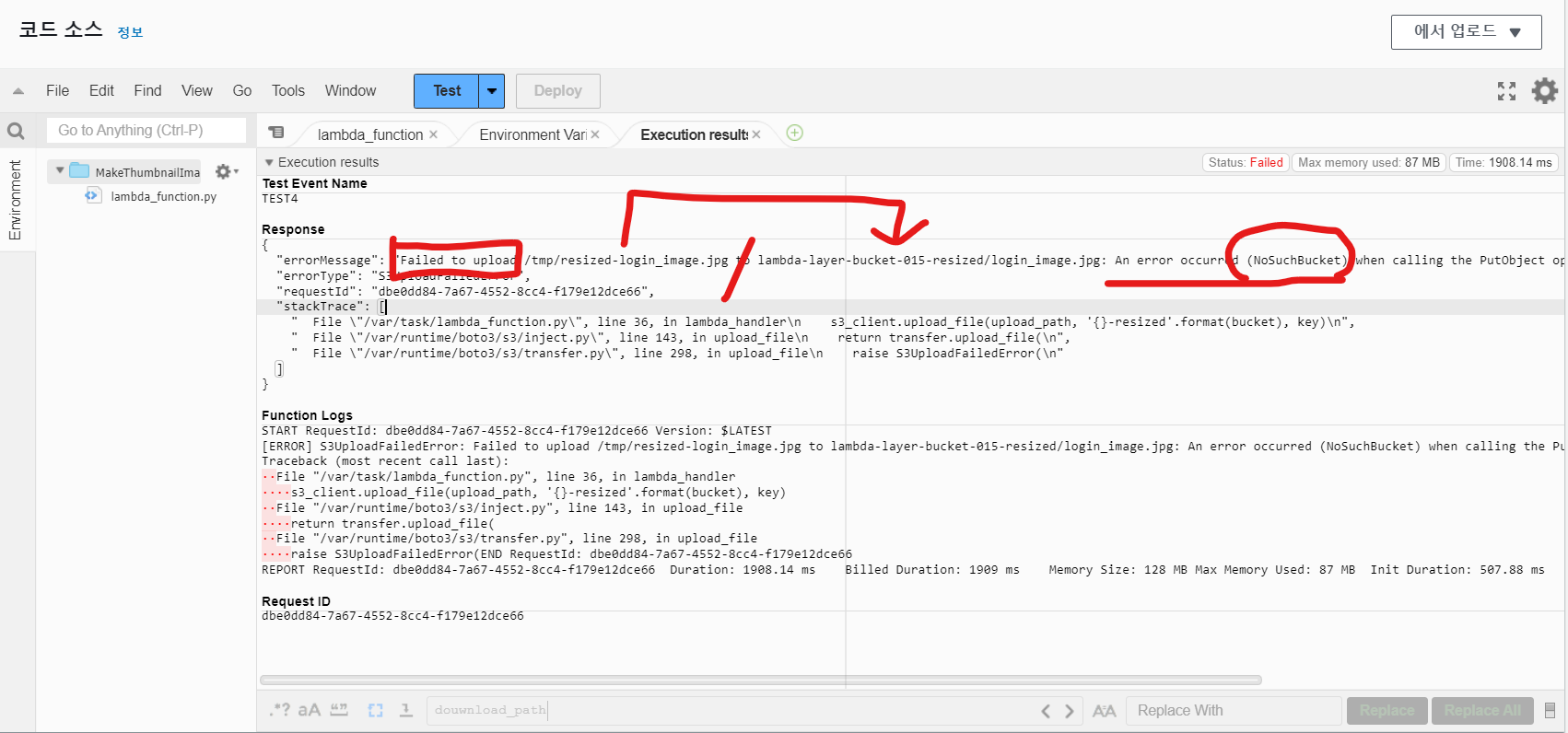Viewport: 1568px width, 733px height.
Task: Open editor preferences gear icon
Action: [x=1545, y=90]
